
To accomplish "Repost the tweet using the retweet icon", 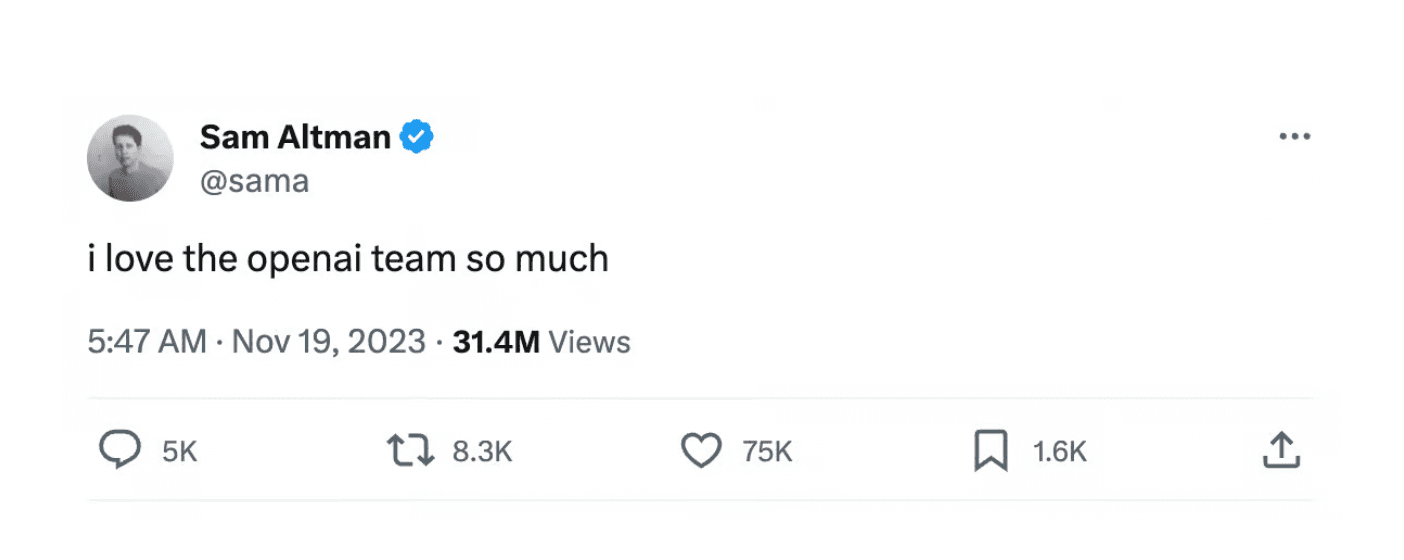I will [x=411, y=451].
